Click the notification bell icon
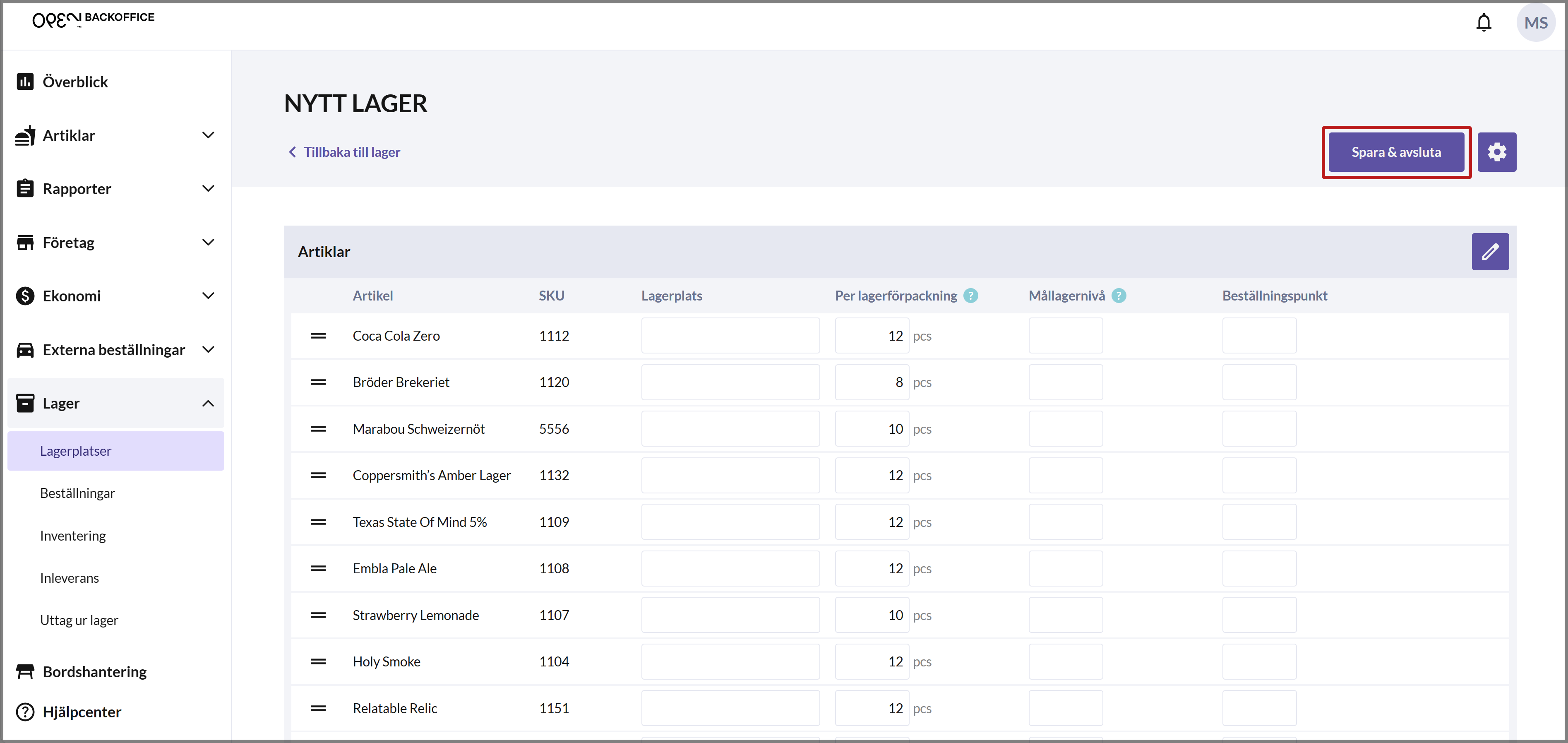This screenshot has height=743, width=1568. click(x=1484, y=22)
